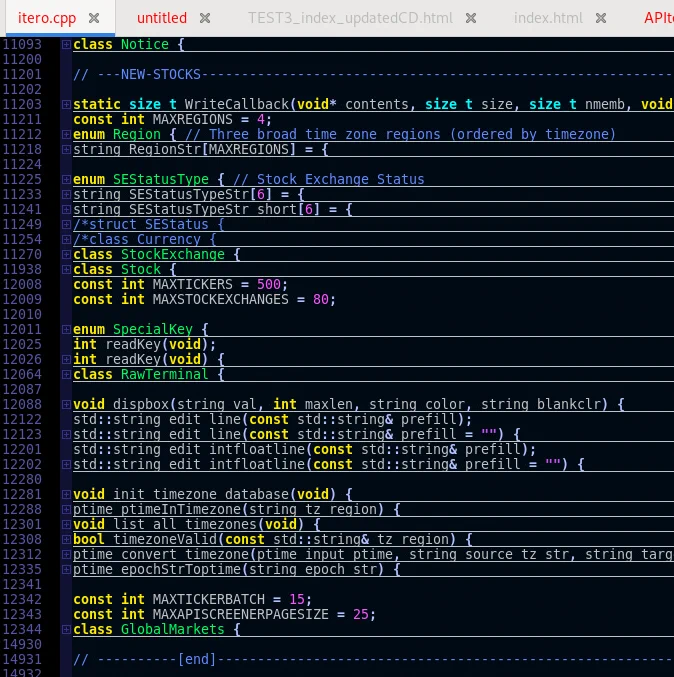Screen dimensions: 674x677
Task: Click the NEW-STOCKS comment line
Action: tap(373, 75)
